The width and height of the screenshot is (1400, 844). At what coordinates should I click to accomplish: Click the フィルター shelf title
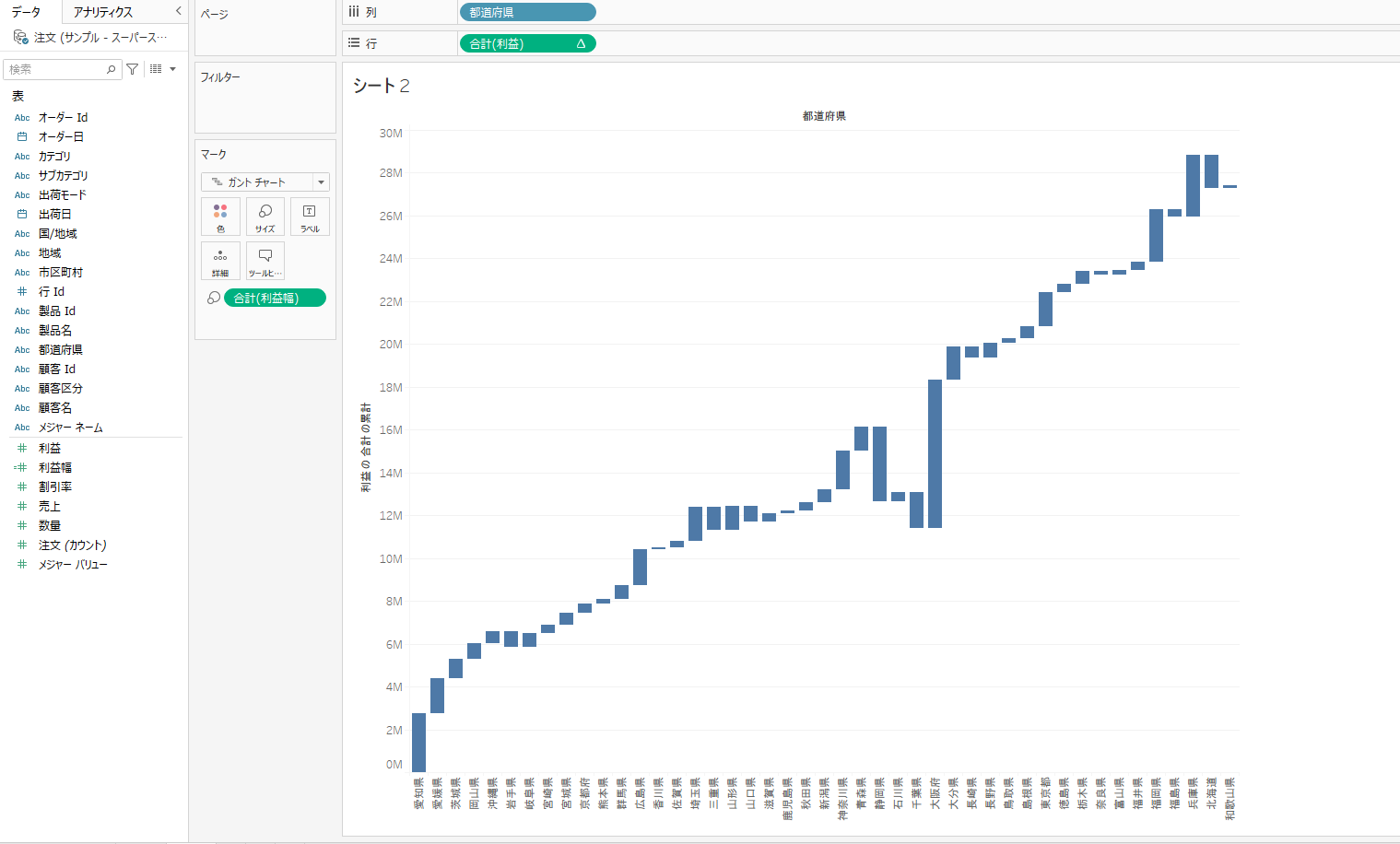[220, 77]
